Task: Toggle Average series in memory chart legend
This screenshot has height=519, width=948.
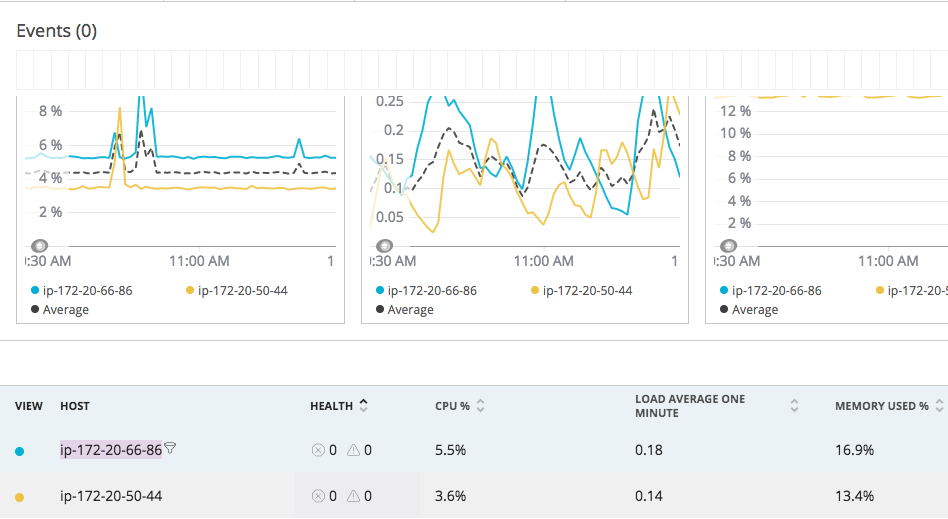Action: [x=749, y=310]
